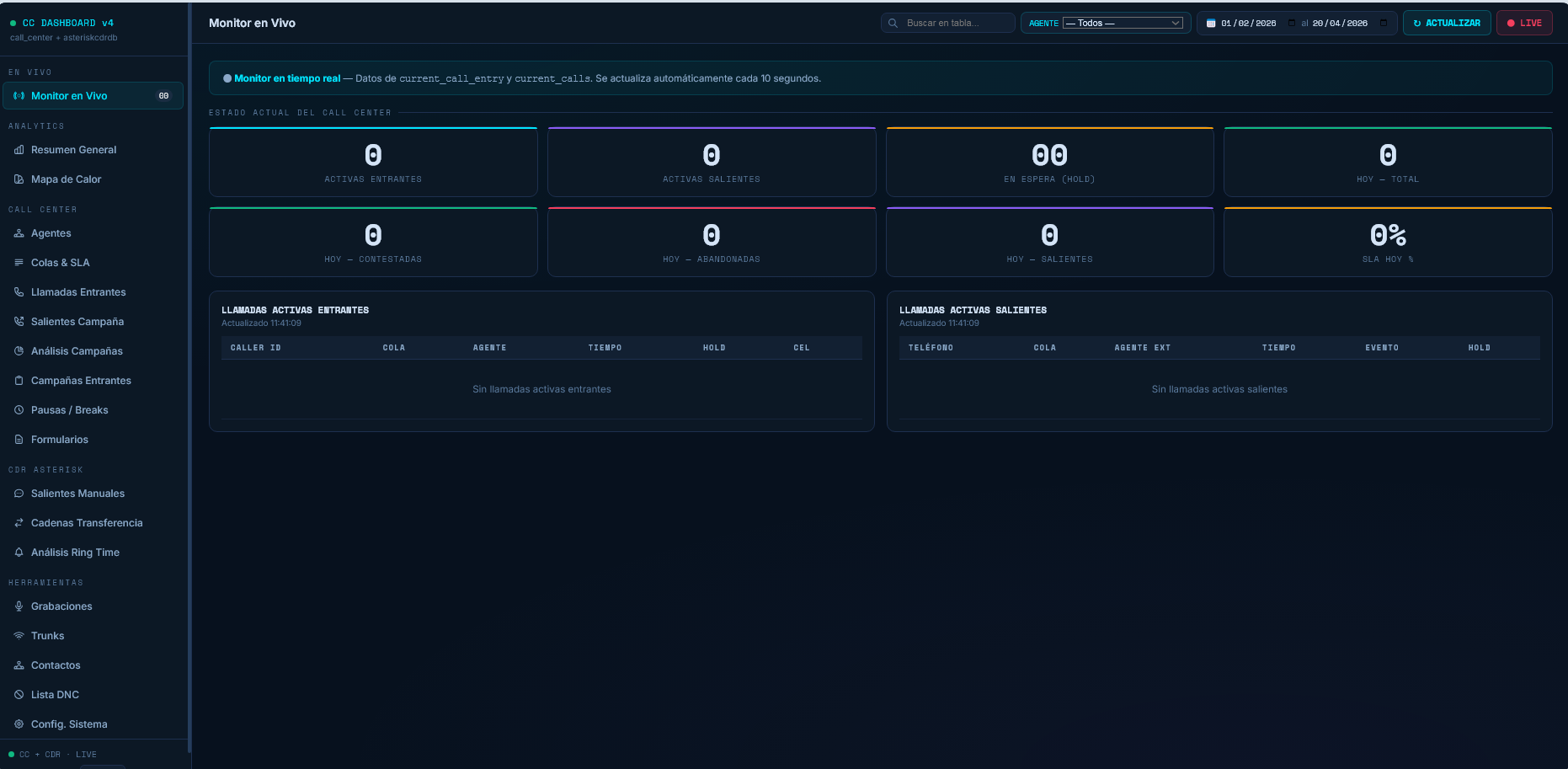This screenshot has width=1568, height=769.
Task: Click the Config. Sistema gear icon
Action: 19,724
